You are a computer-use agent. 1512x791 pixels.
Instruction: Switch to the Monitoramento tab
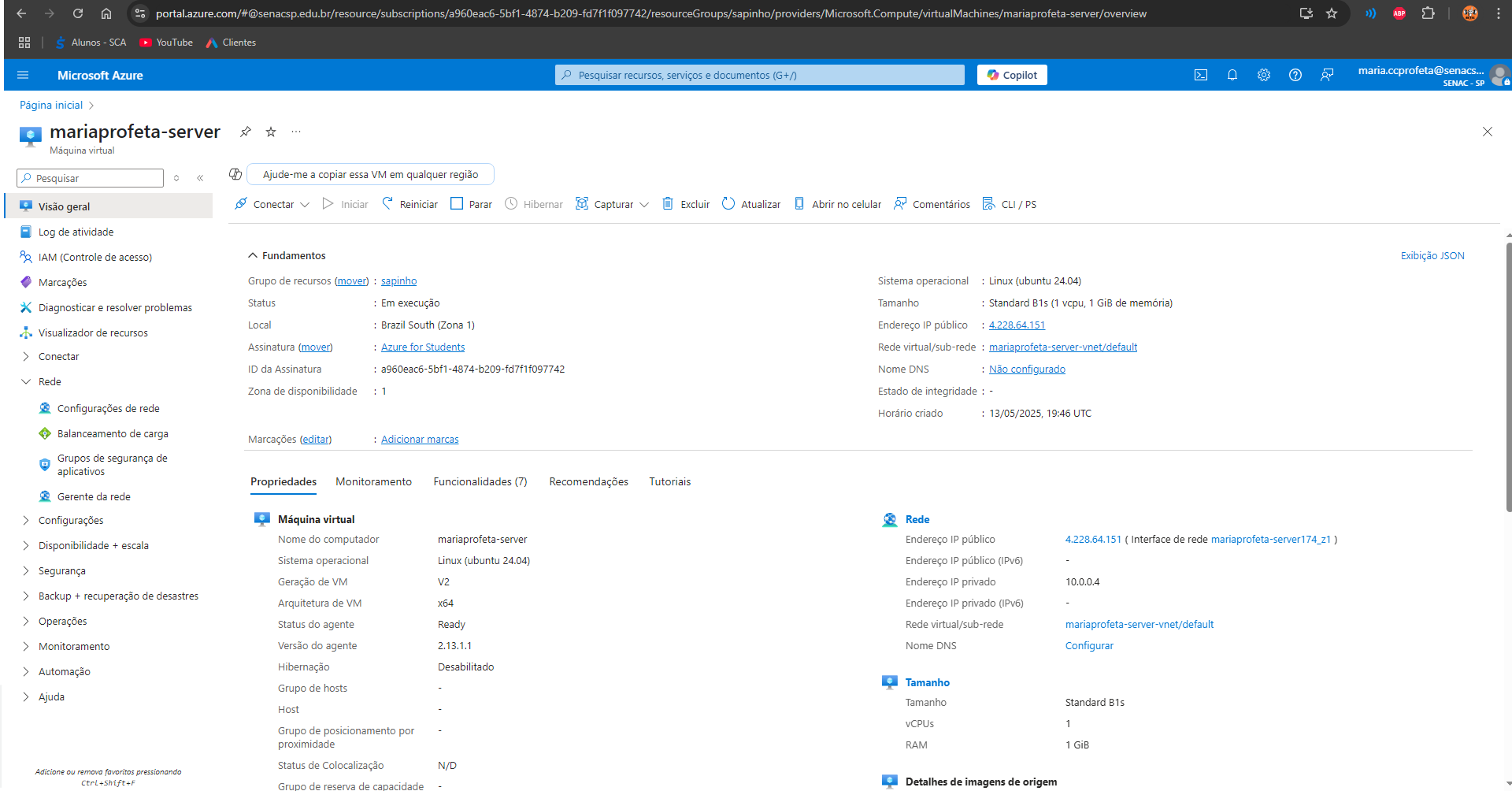point(373,481)
